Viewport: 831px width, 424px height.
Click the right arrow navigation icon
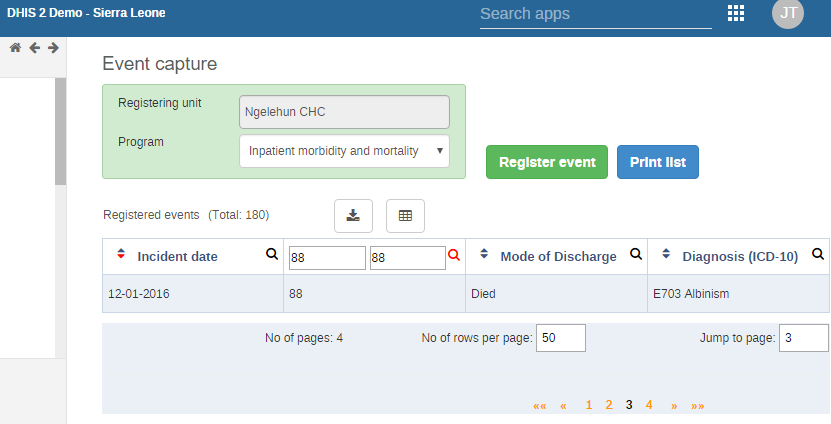pyautogui.click(x=53, y=48)
